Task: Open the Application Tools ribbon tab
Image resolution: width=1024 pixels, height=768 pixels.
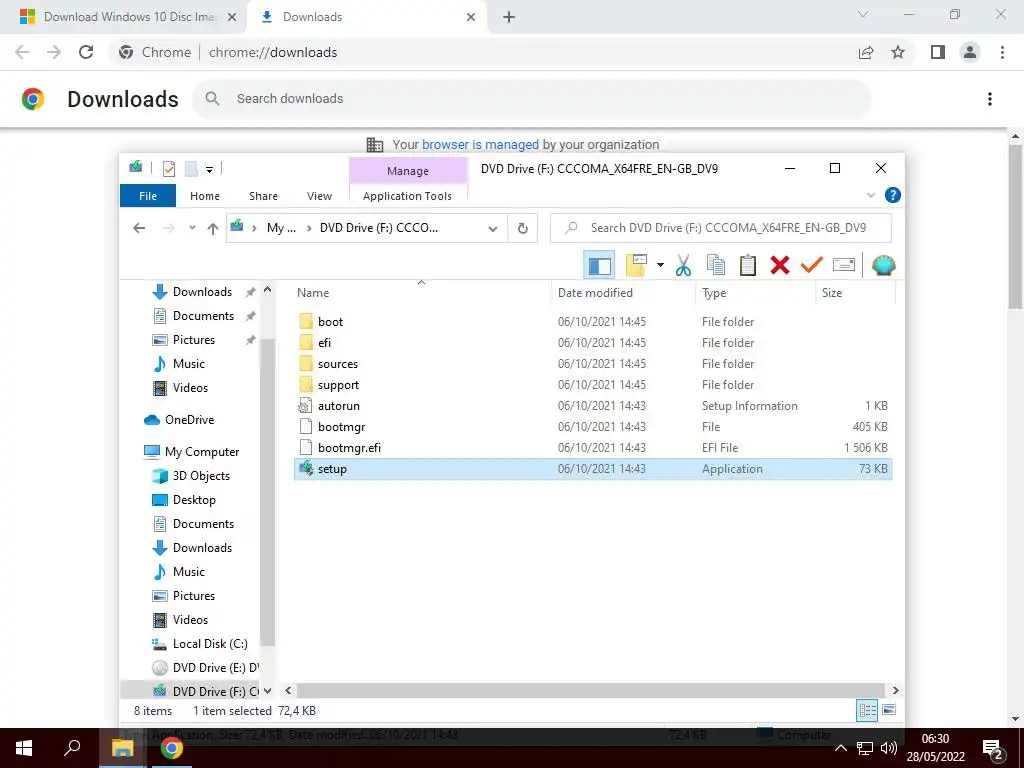Action: click(408, 196)
